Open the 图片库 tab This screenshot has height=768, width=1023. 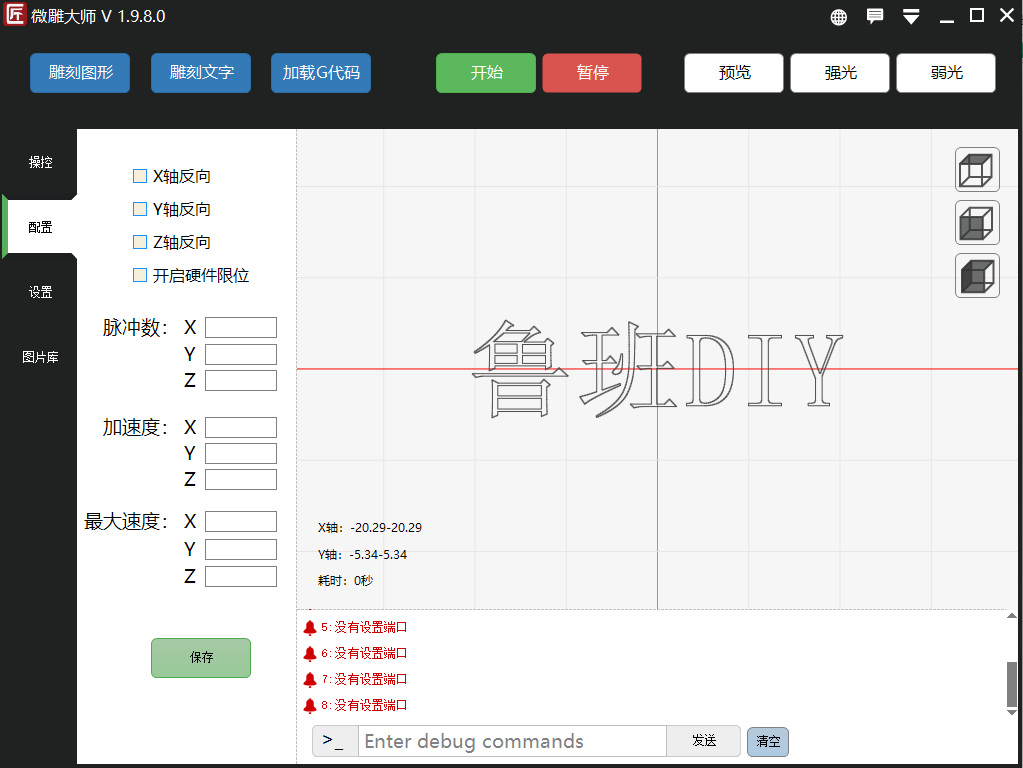[x=40, y=357]
